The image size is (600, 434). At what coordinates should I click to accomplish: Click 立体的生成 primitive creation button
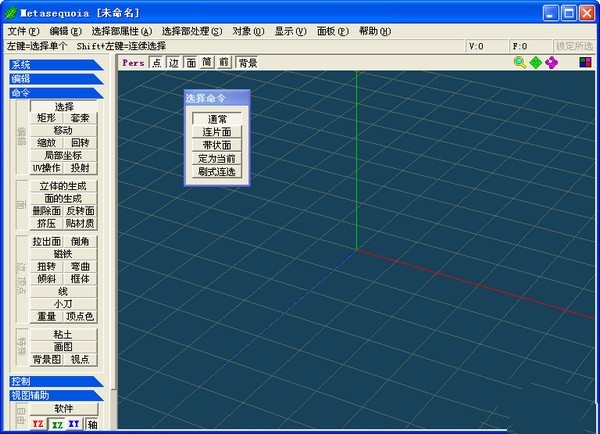click(x=64, y=186)
